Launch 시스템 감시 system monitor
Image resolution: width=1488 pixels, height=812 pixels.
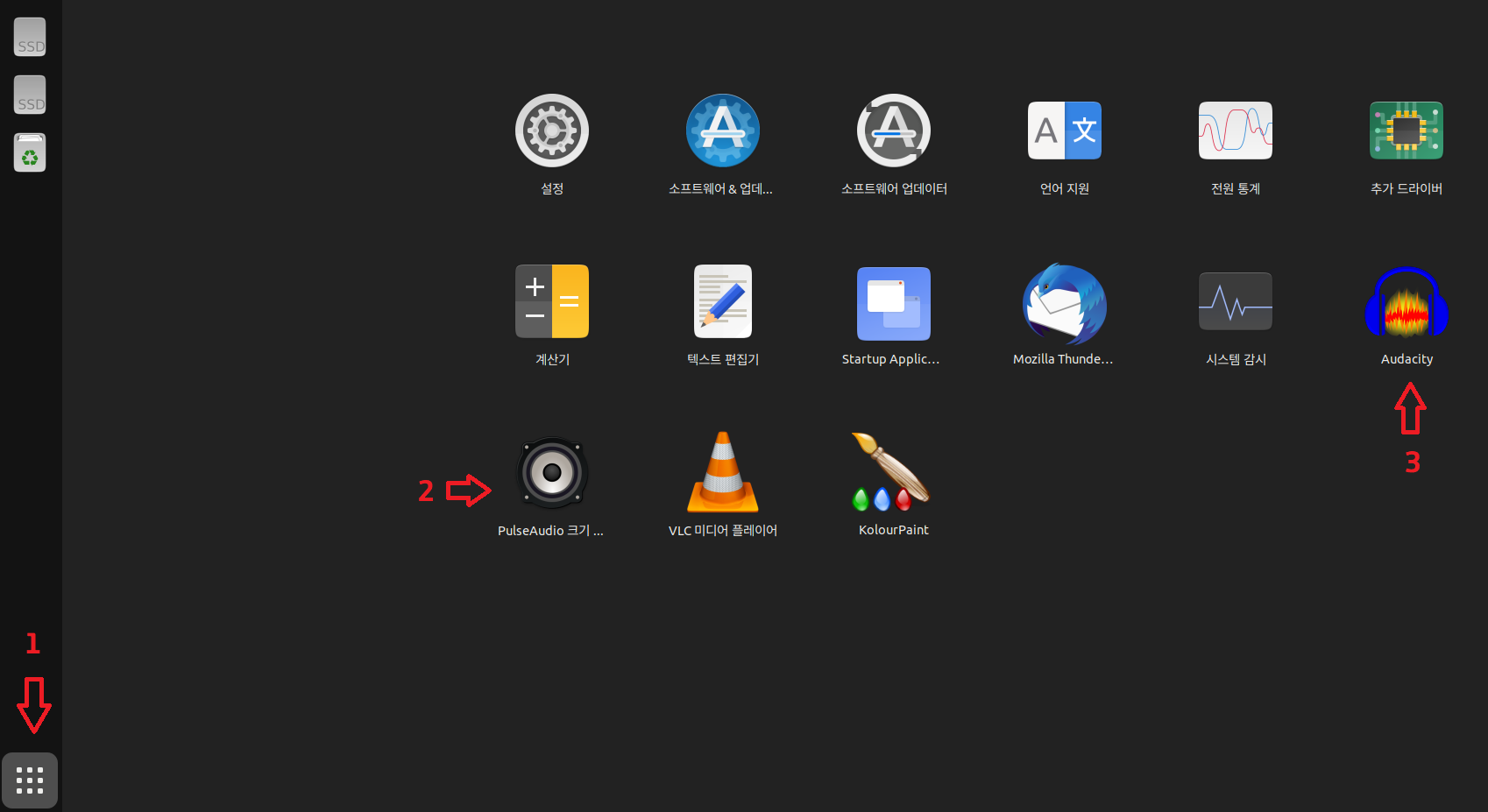pyautogui.click(x=1236, y=301)
